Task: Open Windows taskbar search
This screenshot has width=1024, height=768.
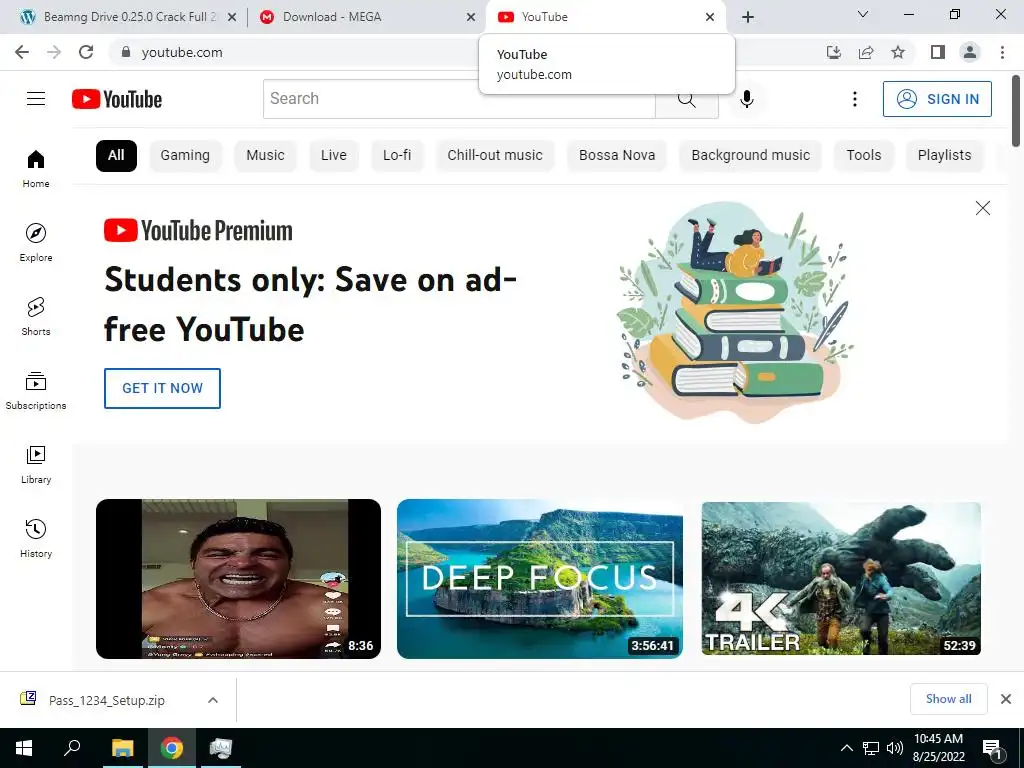Action: [72, 748]
